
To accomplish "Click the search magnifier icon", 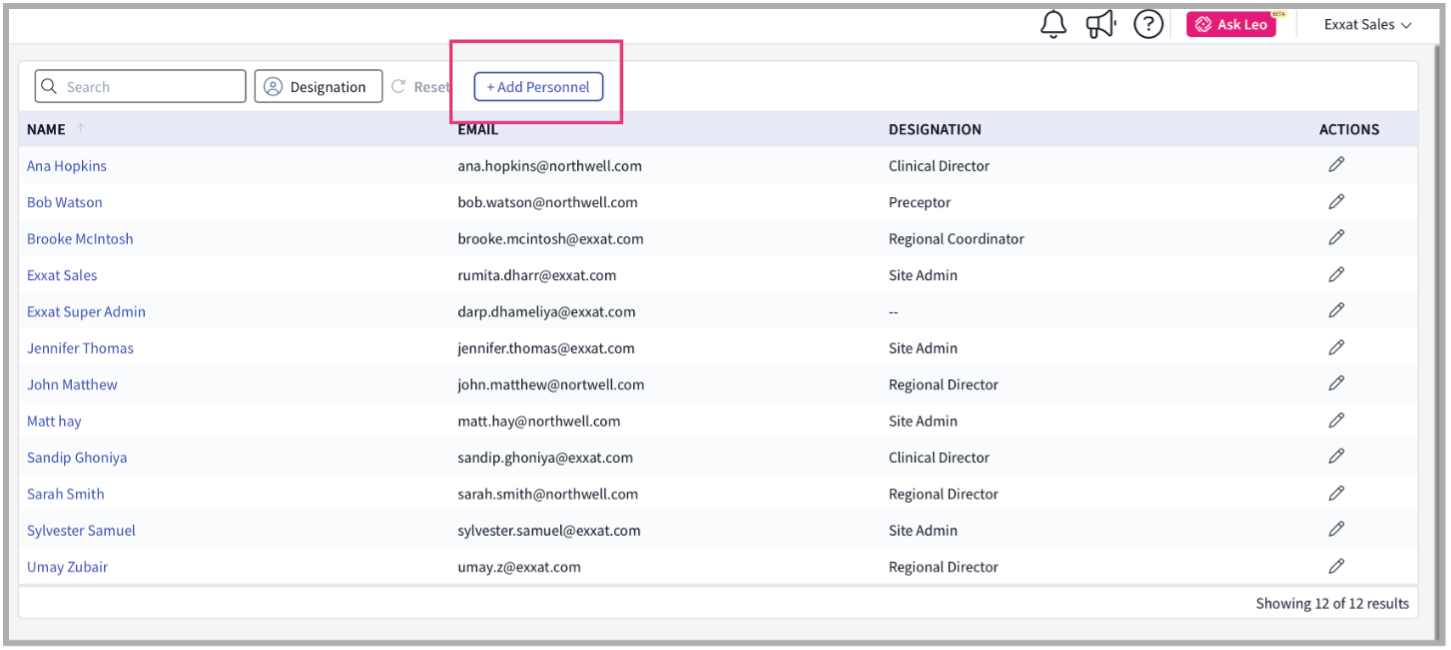I will click(x=49, y=86).
